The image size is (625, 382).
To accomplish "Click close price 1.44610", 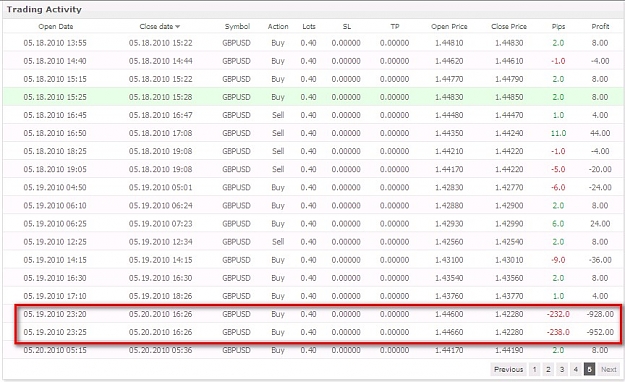I will click(509, 61).
